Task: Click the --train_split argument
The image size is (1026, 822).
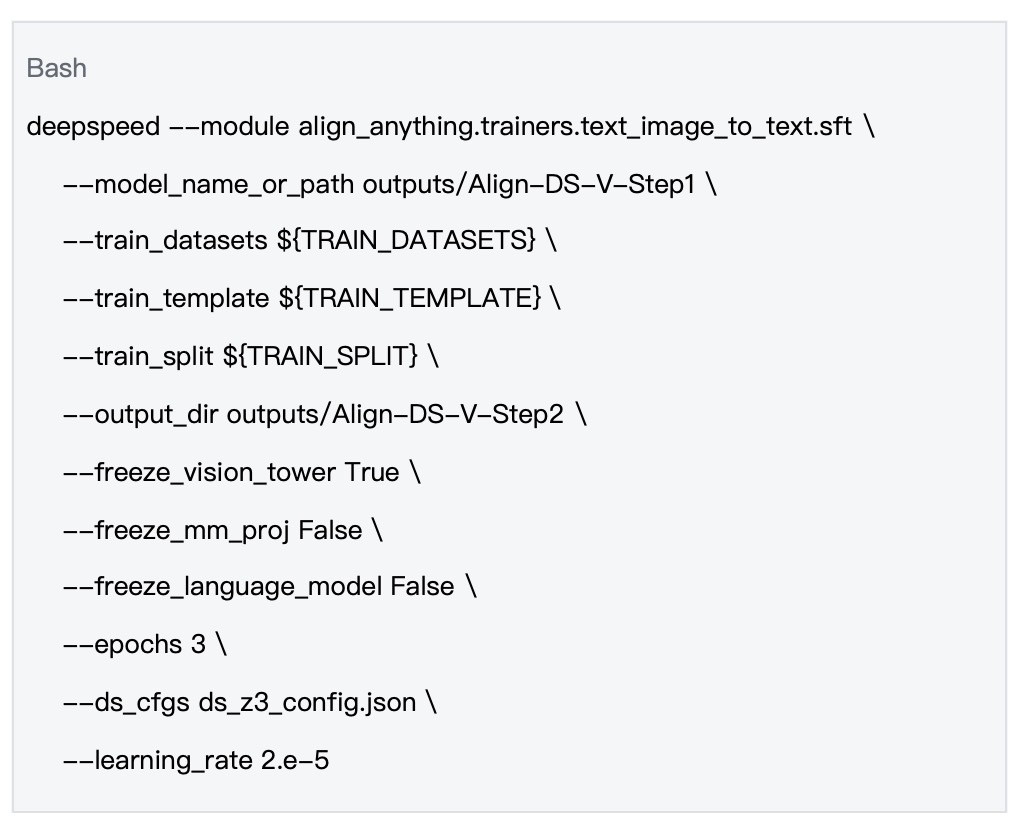Action: coord(138,356)
